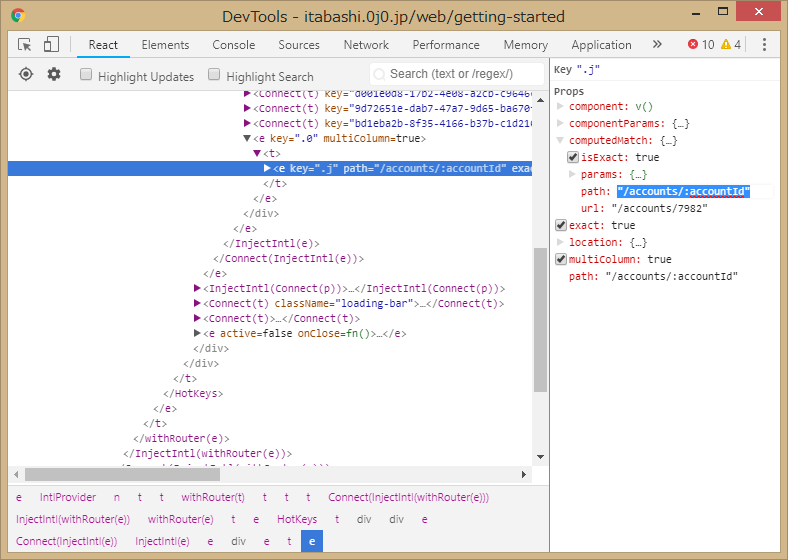Toggle the device toolbar icon
Screen dimensions: 788x560
tap(51, 45)
